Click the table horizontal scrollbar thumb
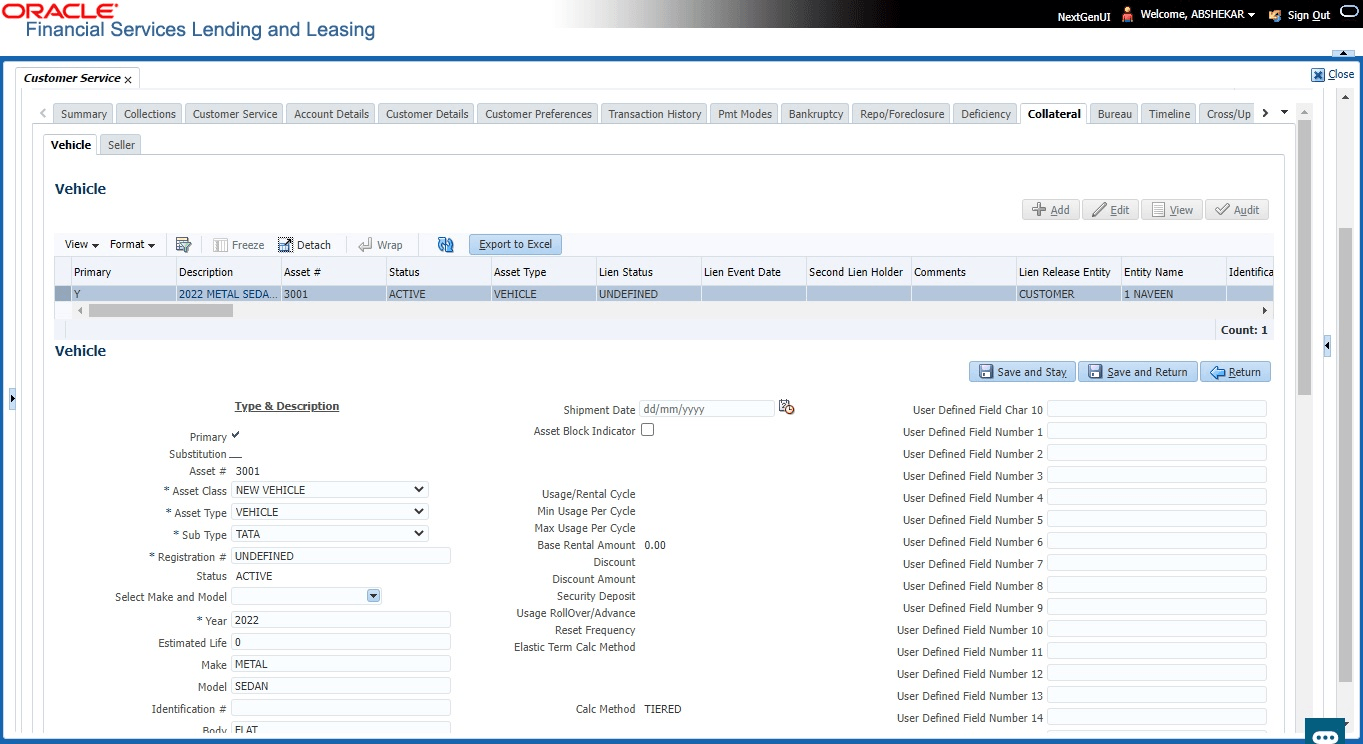 [161, 311]
